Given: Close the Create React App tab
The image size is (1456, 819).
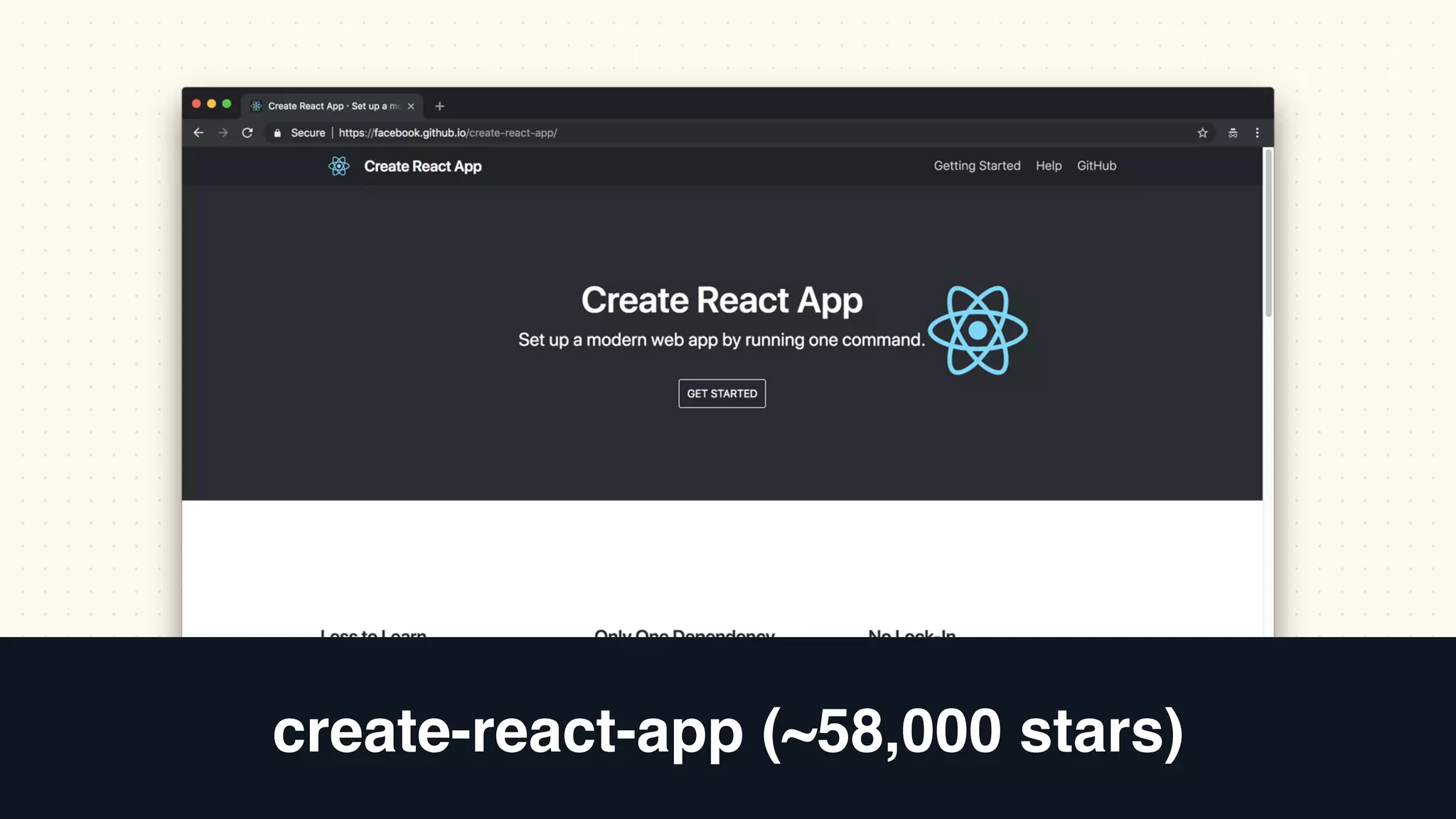Looking at the screenshot, I should pos(410,106).
